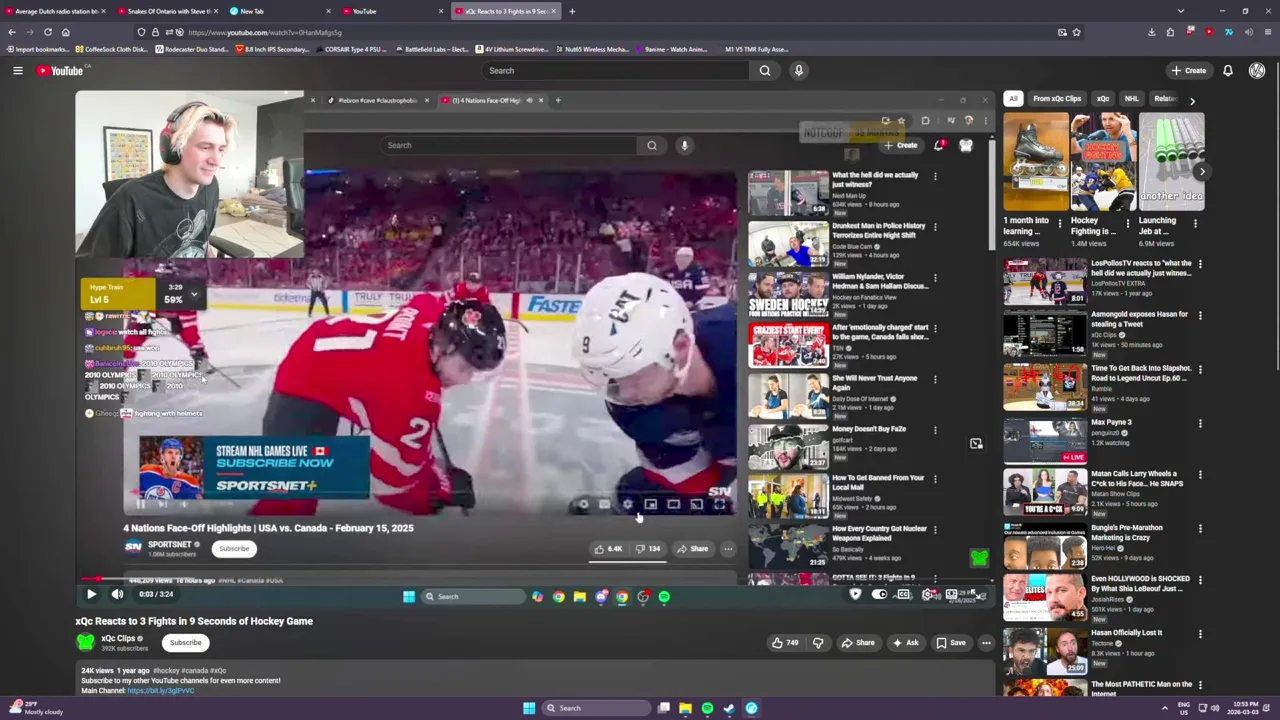Open options for Asmongold exposes Hasan video
This screenshot has height=720, width=1280.
[x=1200, y=315]
